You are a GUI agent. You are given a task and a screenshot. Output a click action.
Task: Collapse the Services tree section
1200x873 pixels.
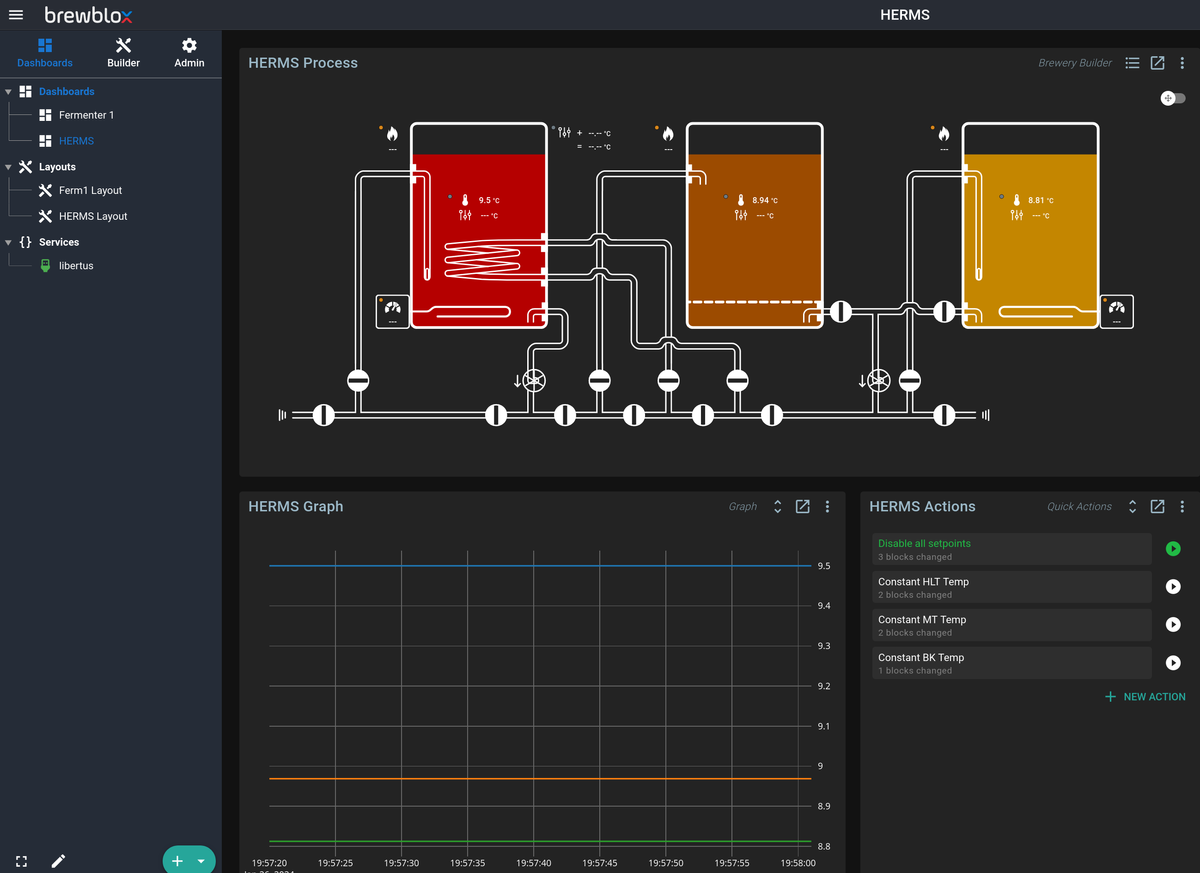click(x=9, y=242)
